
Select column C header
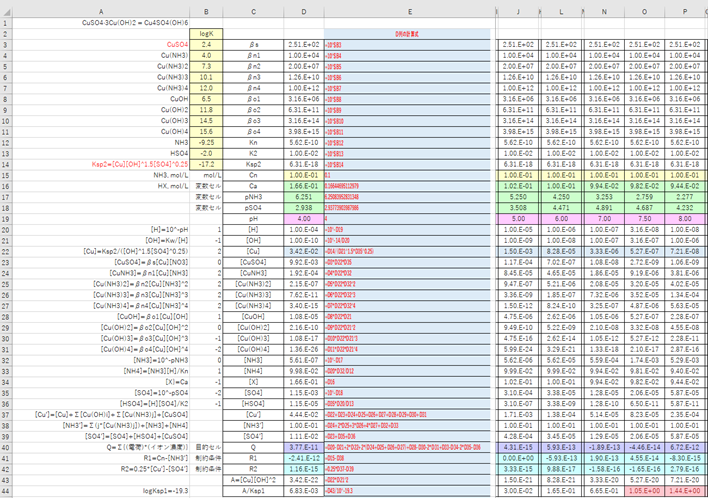pos(253,12)
